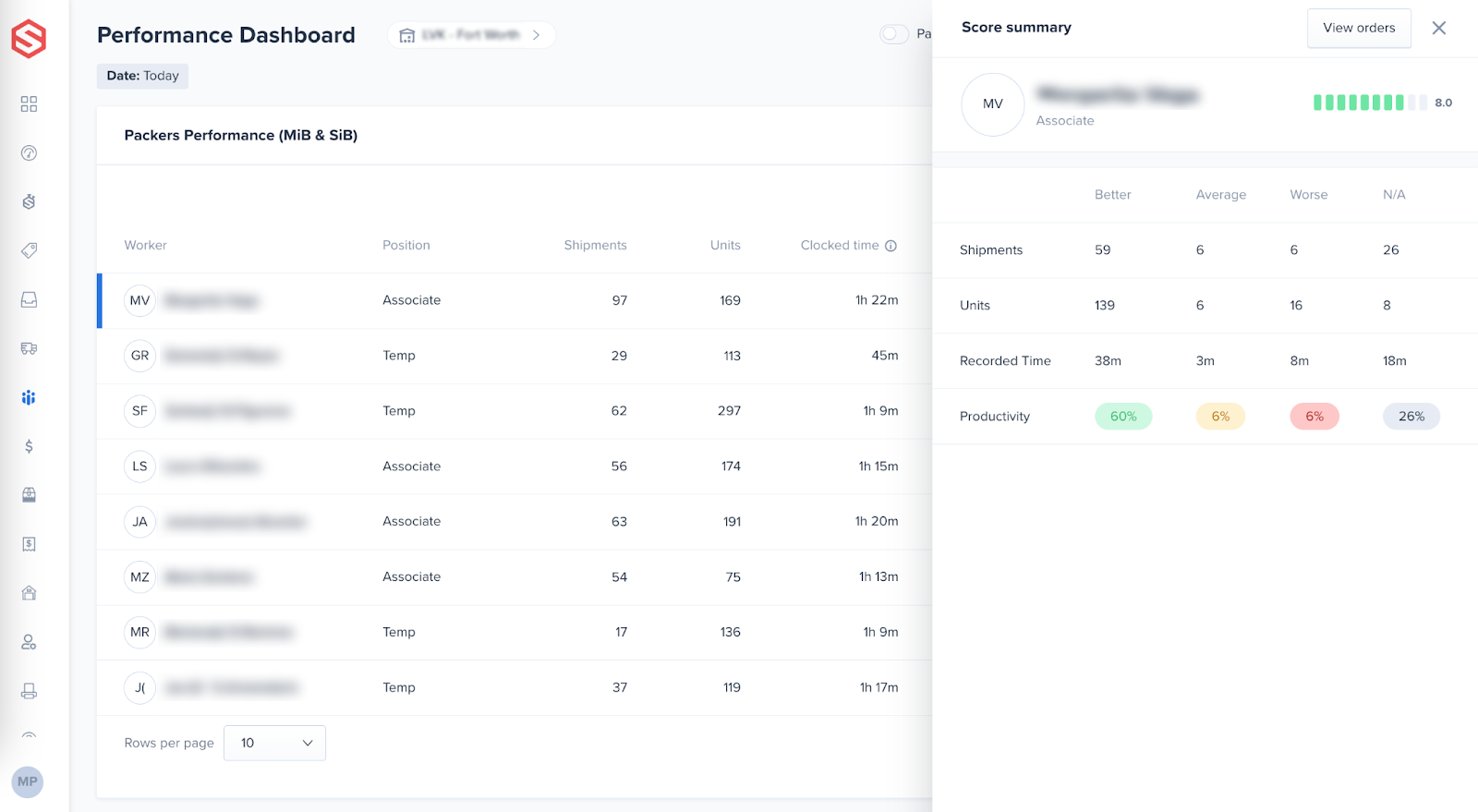Click the 18m N/A recorded time value
The height and width of the screenshot is (812, 1478).
pos(1394,361)
